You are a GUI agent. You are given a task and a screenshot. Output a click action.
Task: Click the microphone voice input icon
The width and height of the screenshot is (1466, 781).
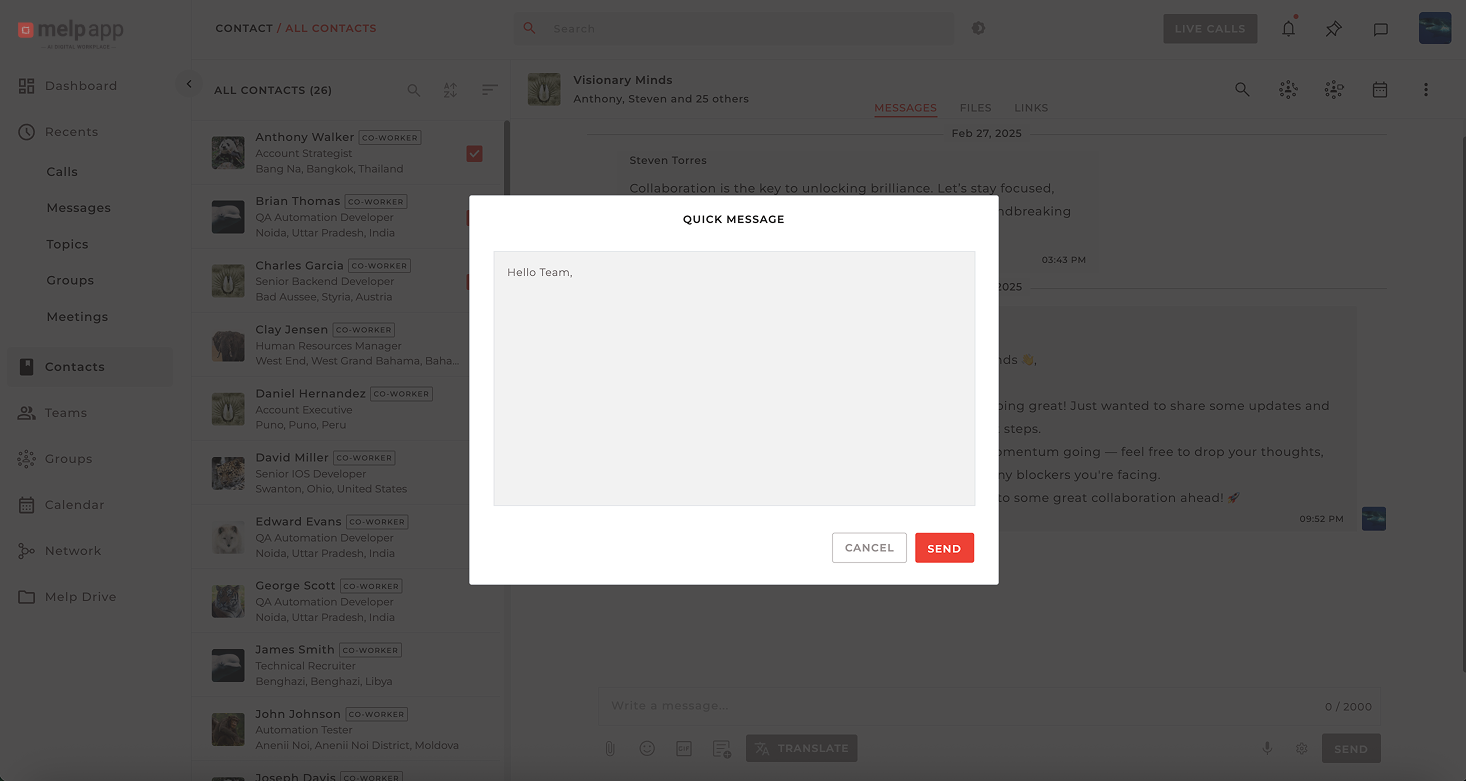tap(1266, 748)
